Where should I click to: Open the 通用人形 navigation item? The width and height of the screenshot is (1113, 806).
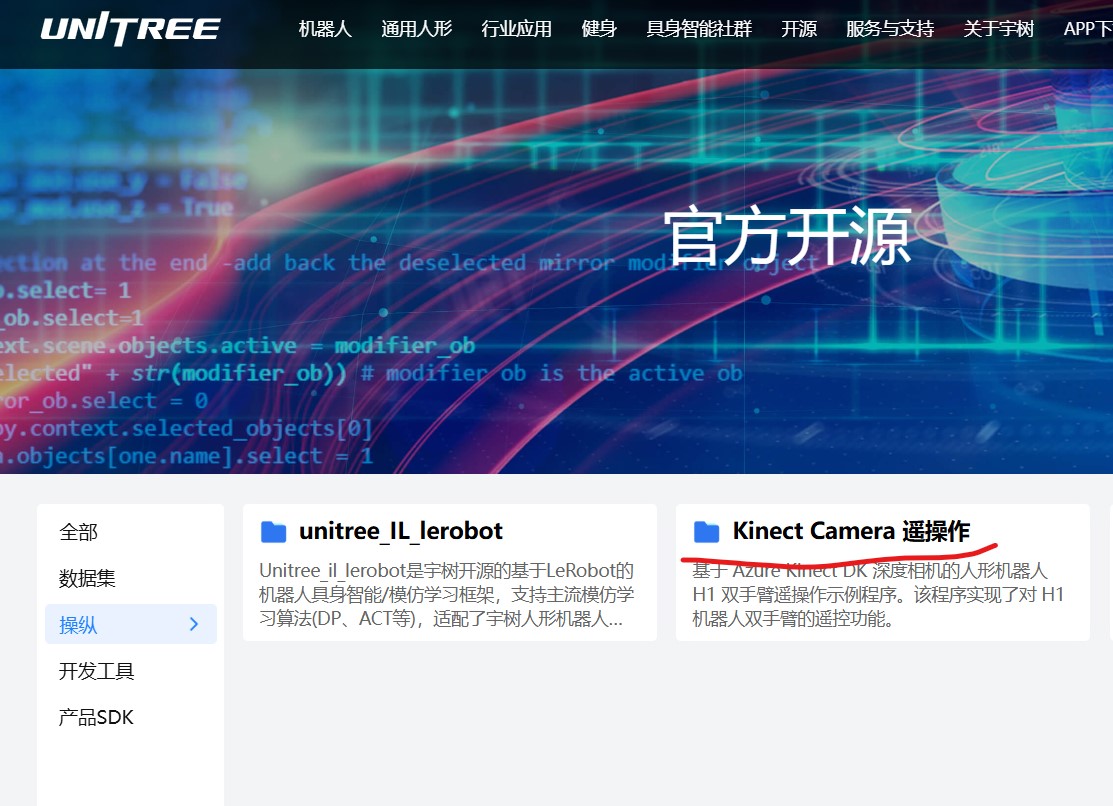point(417,29)
